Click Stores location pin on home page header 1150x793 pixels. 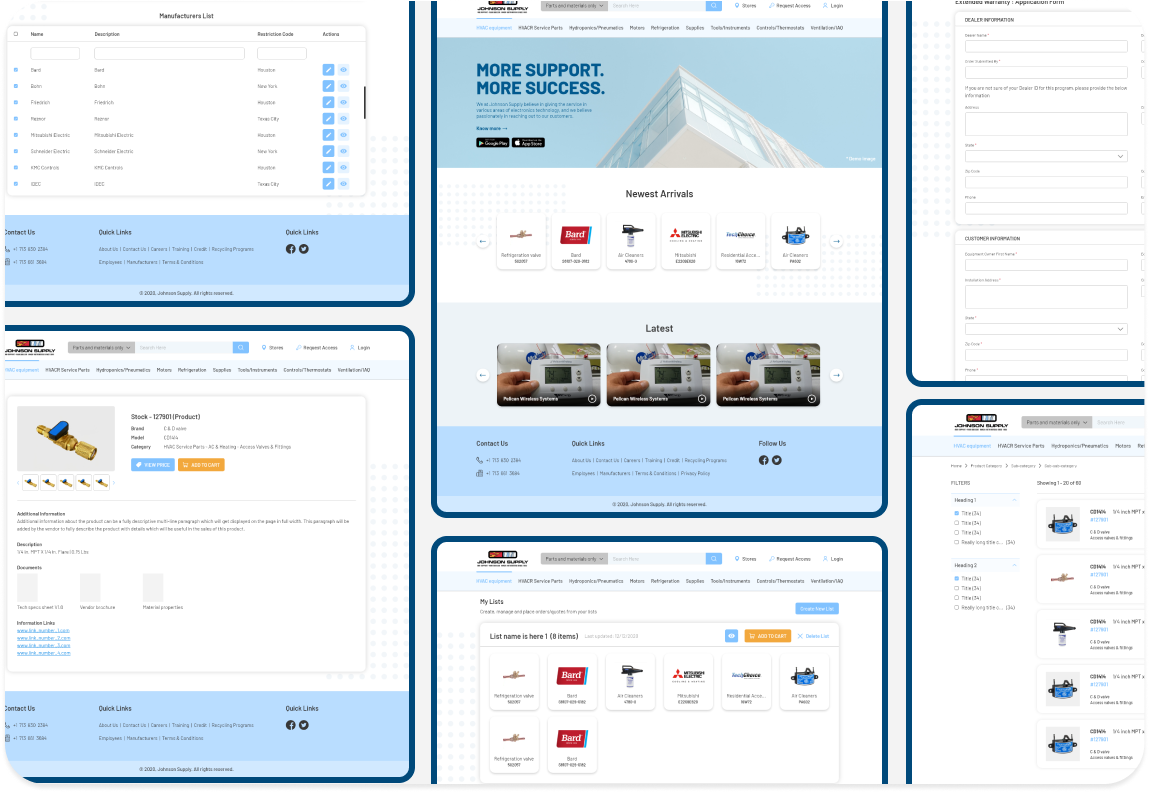click(737, 5)
